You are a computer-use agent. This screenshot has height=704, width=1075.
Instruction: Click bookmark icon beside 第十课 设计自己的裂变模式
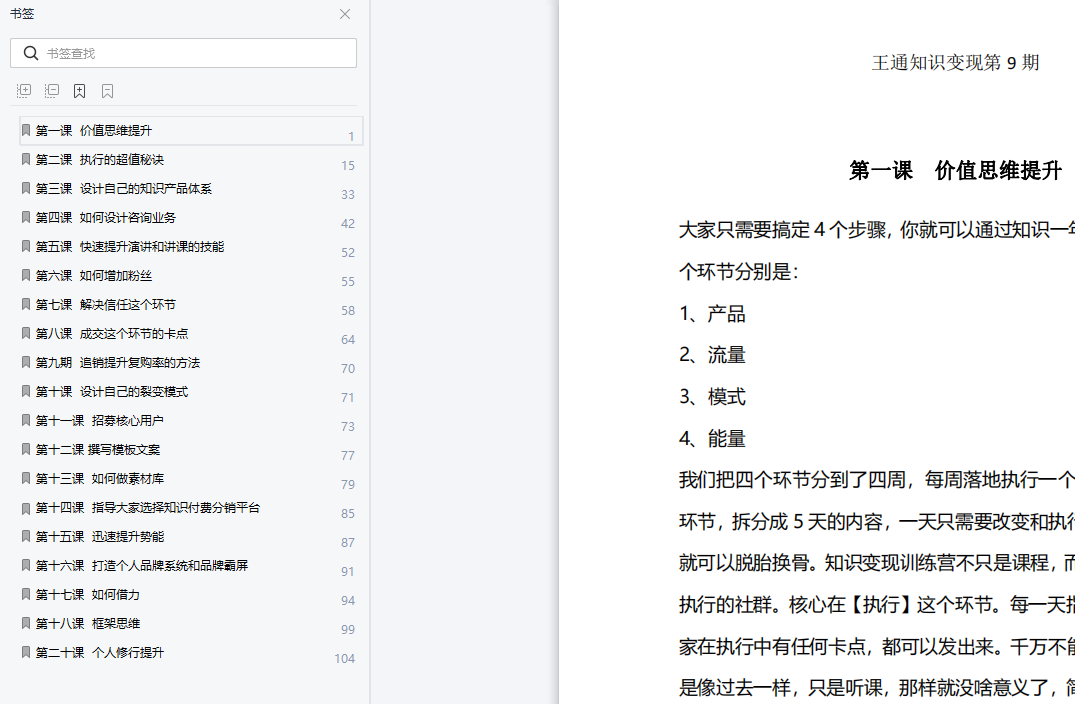[x=26, y=391]
